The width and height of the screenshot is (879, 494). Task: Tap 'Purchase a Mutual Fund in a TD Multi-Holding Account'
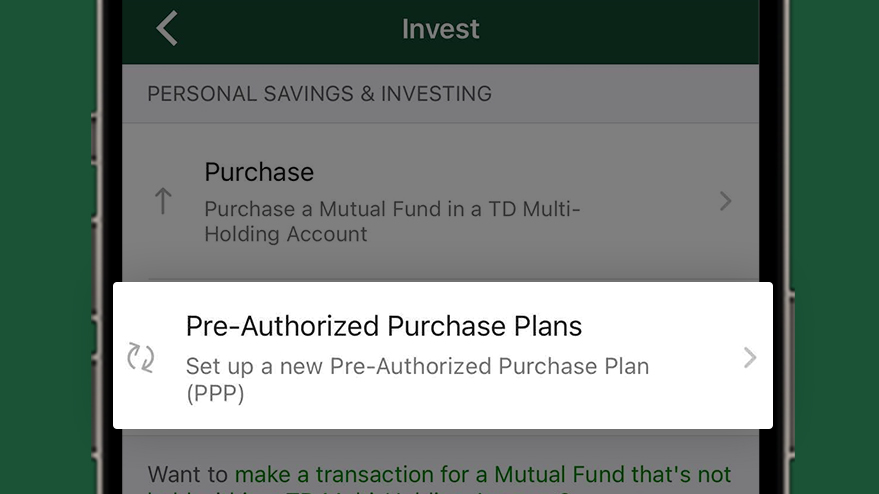coord(392,221)
